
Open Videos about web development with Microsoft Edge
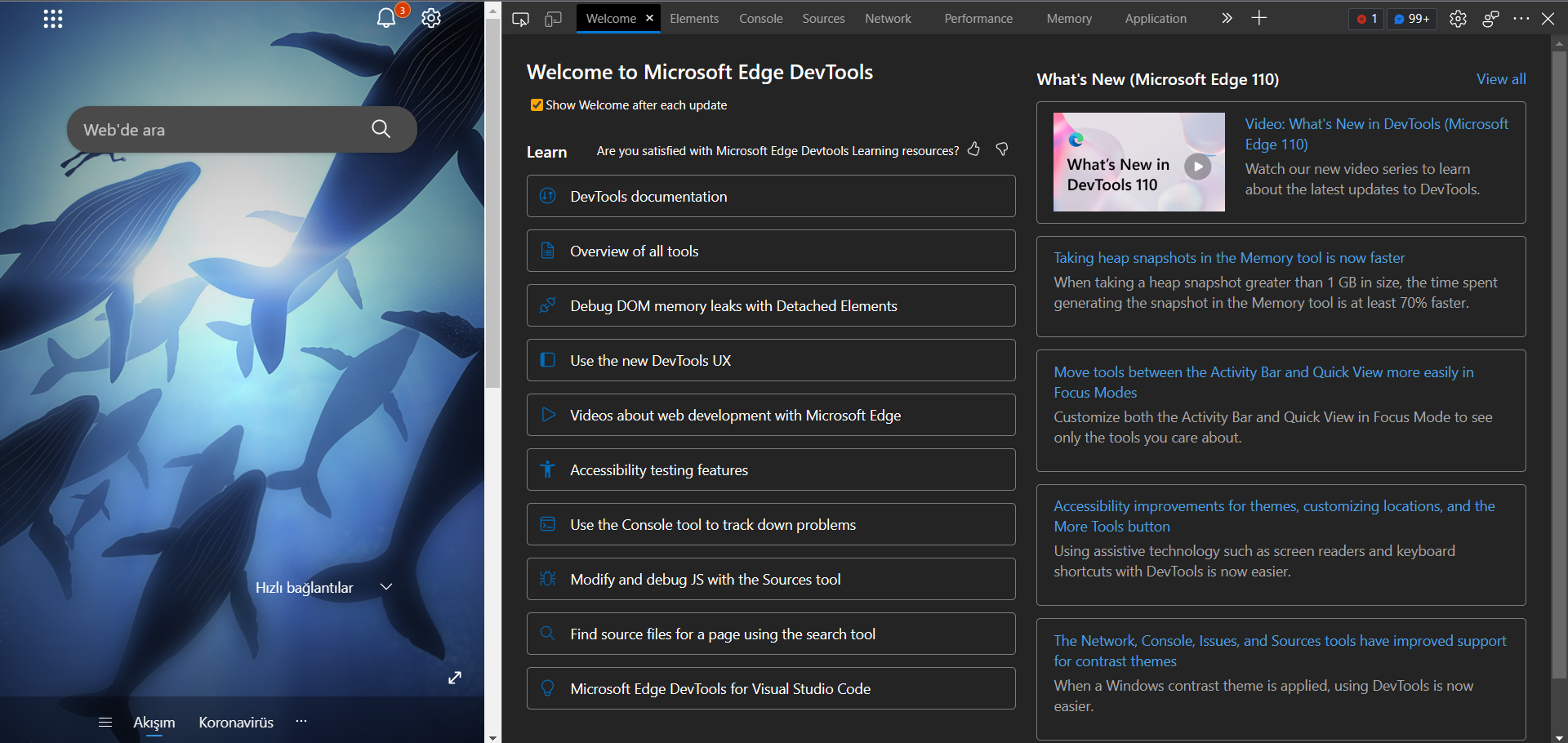coord(771,415)
